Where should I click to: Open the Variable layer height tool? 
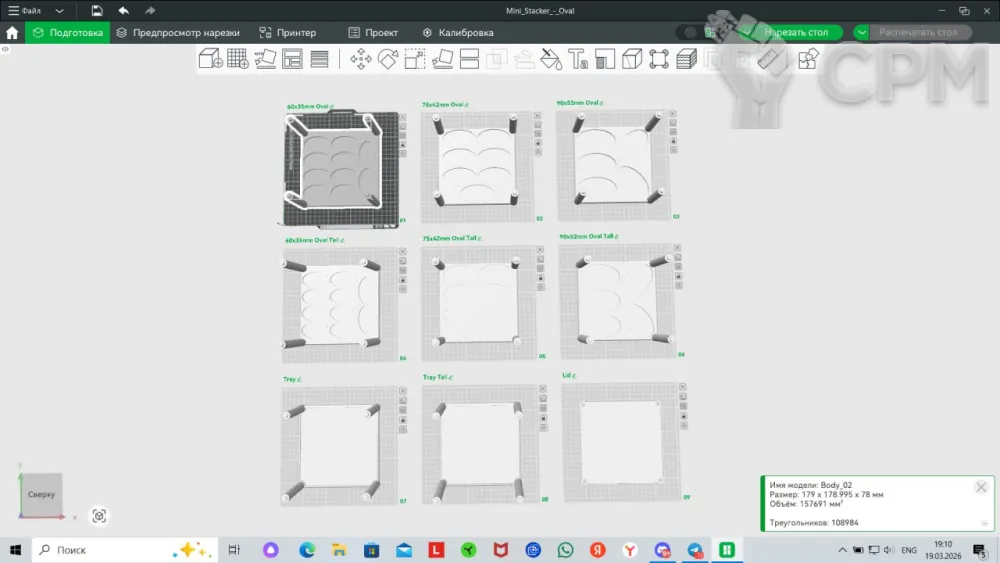coord(320,59)
